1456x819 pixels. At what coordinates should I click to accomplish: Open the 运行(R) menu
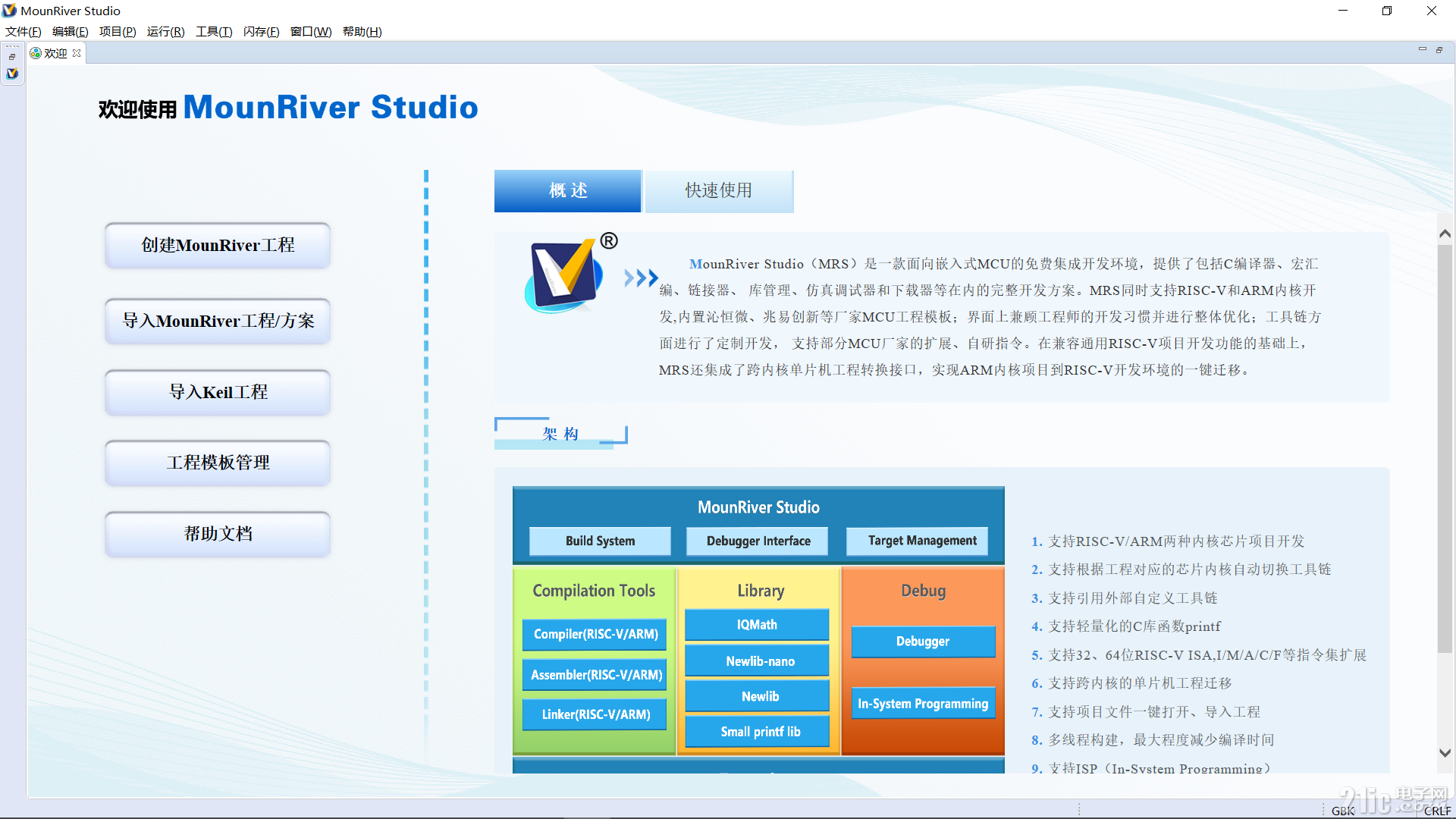165,31
